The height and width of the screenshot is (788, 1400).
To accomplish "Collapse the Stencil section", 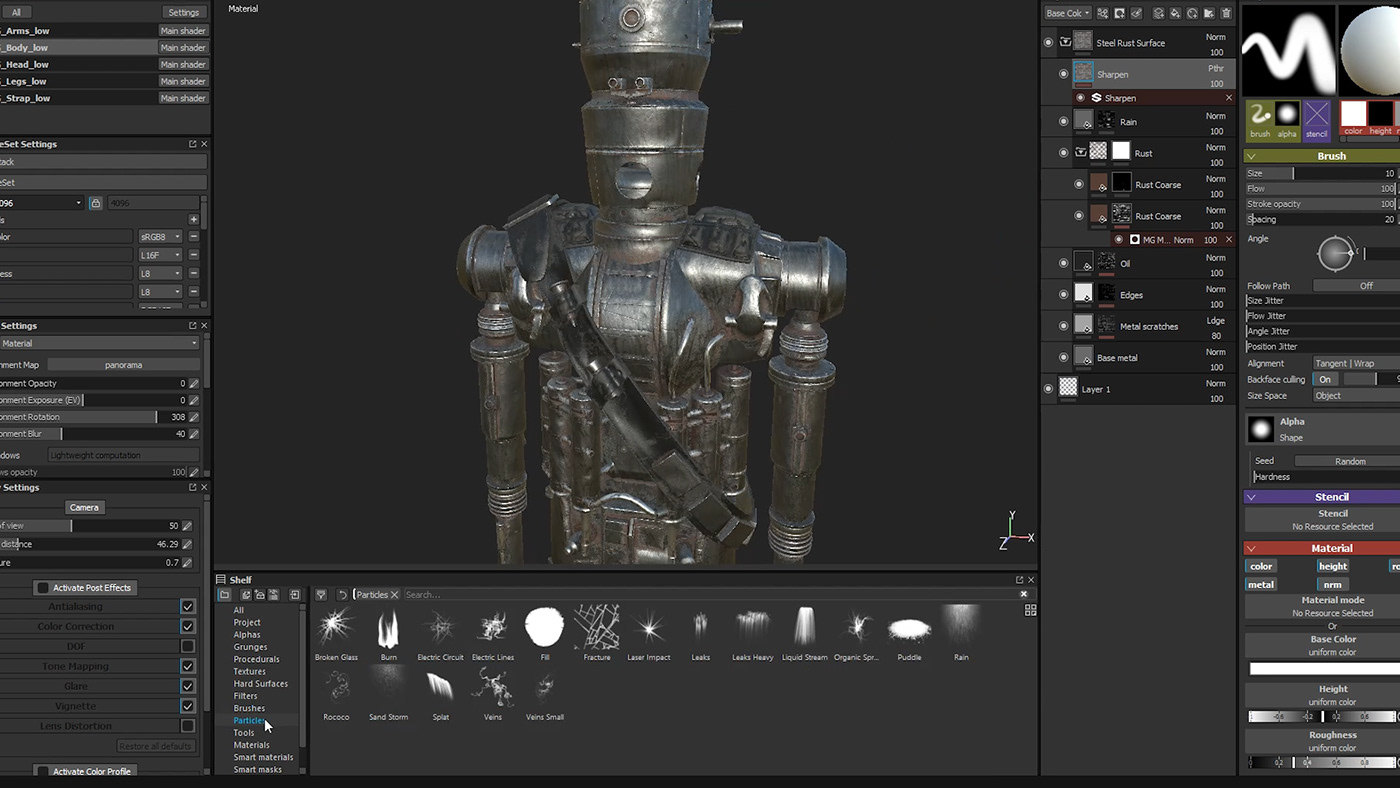I will pos(1251,497).
